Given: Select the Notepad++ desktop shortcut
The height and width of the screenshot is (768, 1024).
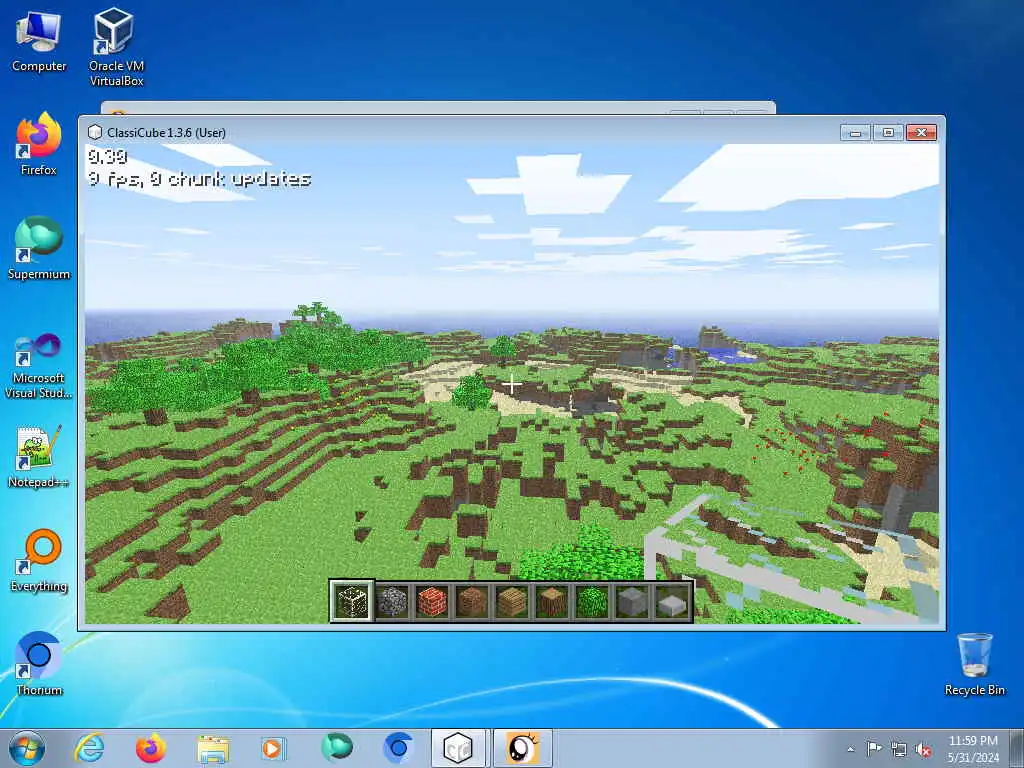Looking at the screenshot, I should click(x=39, y=457).
